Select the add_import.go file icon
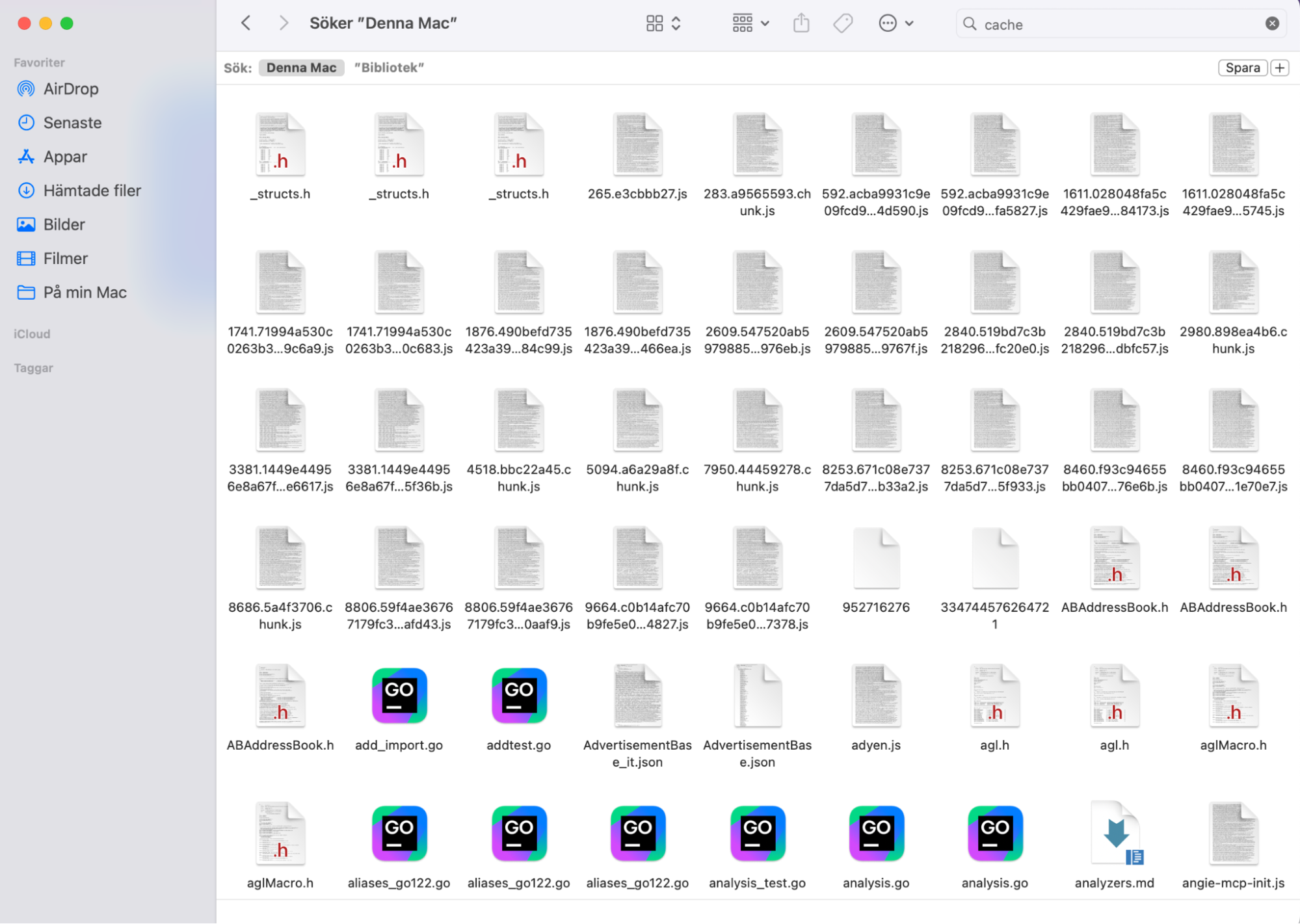 pyautogui.click(x=399, y=696)
